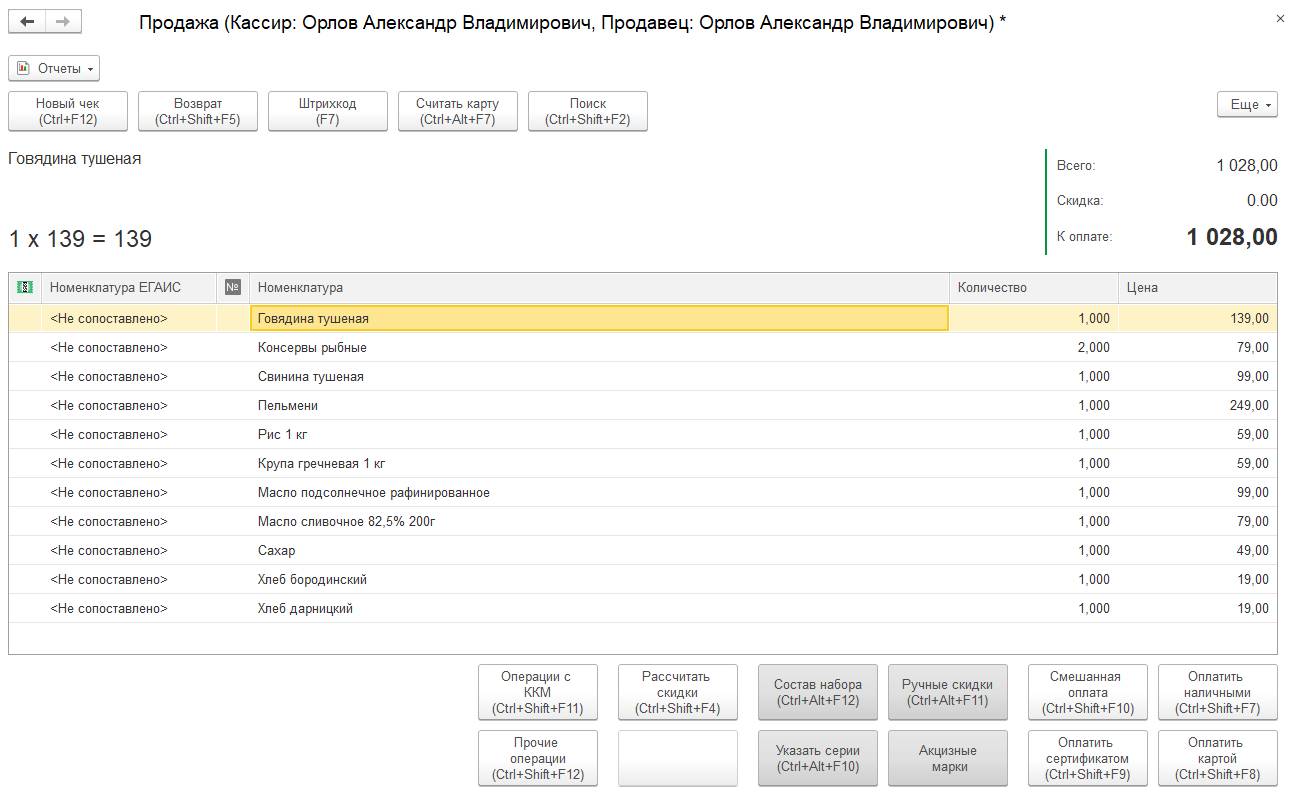Select the Говядина тушеная item cell

(599, 319)
